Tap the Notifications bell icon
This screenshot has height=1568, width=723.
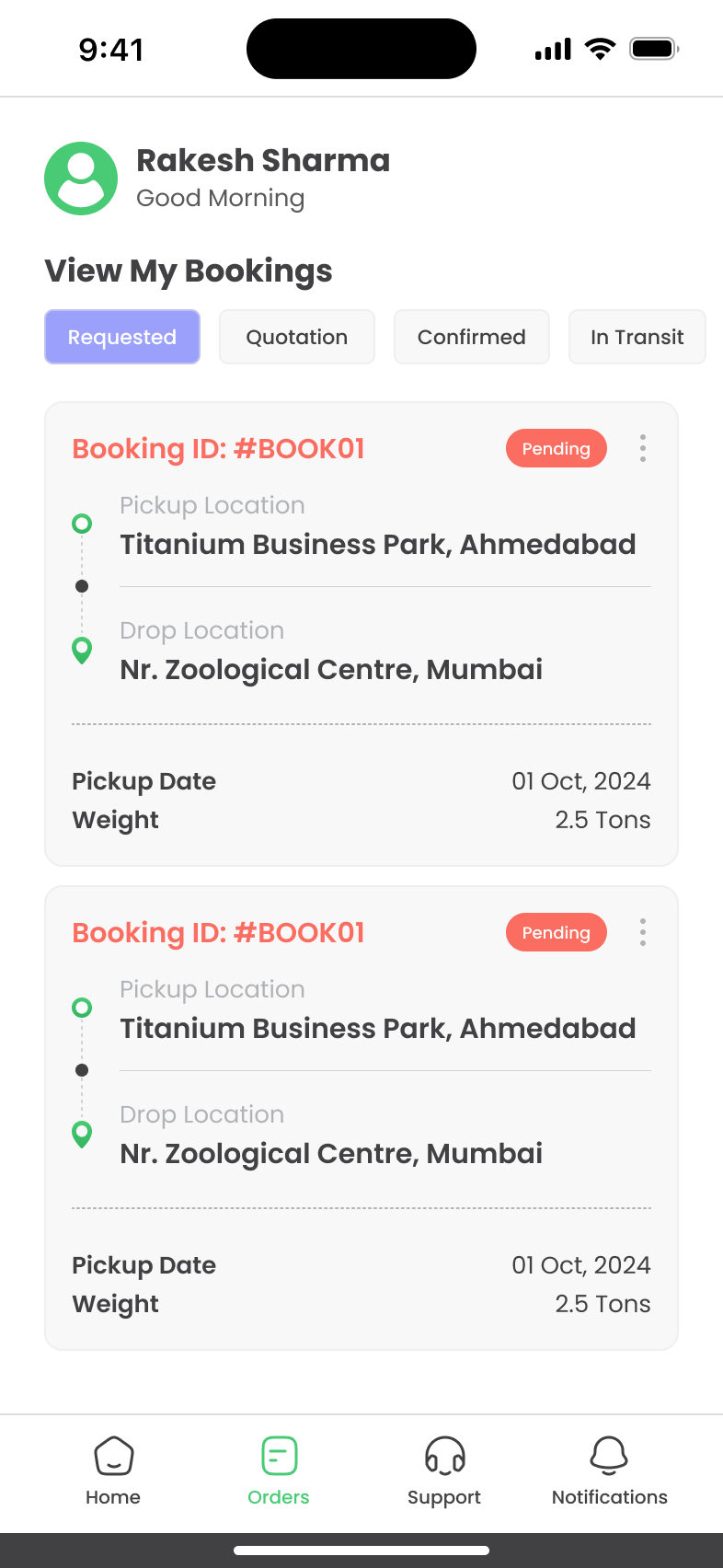click(609, 1456)
